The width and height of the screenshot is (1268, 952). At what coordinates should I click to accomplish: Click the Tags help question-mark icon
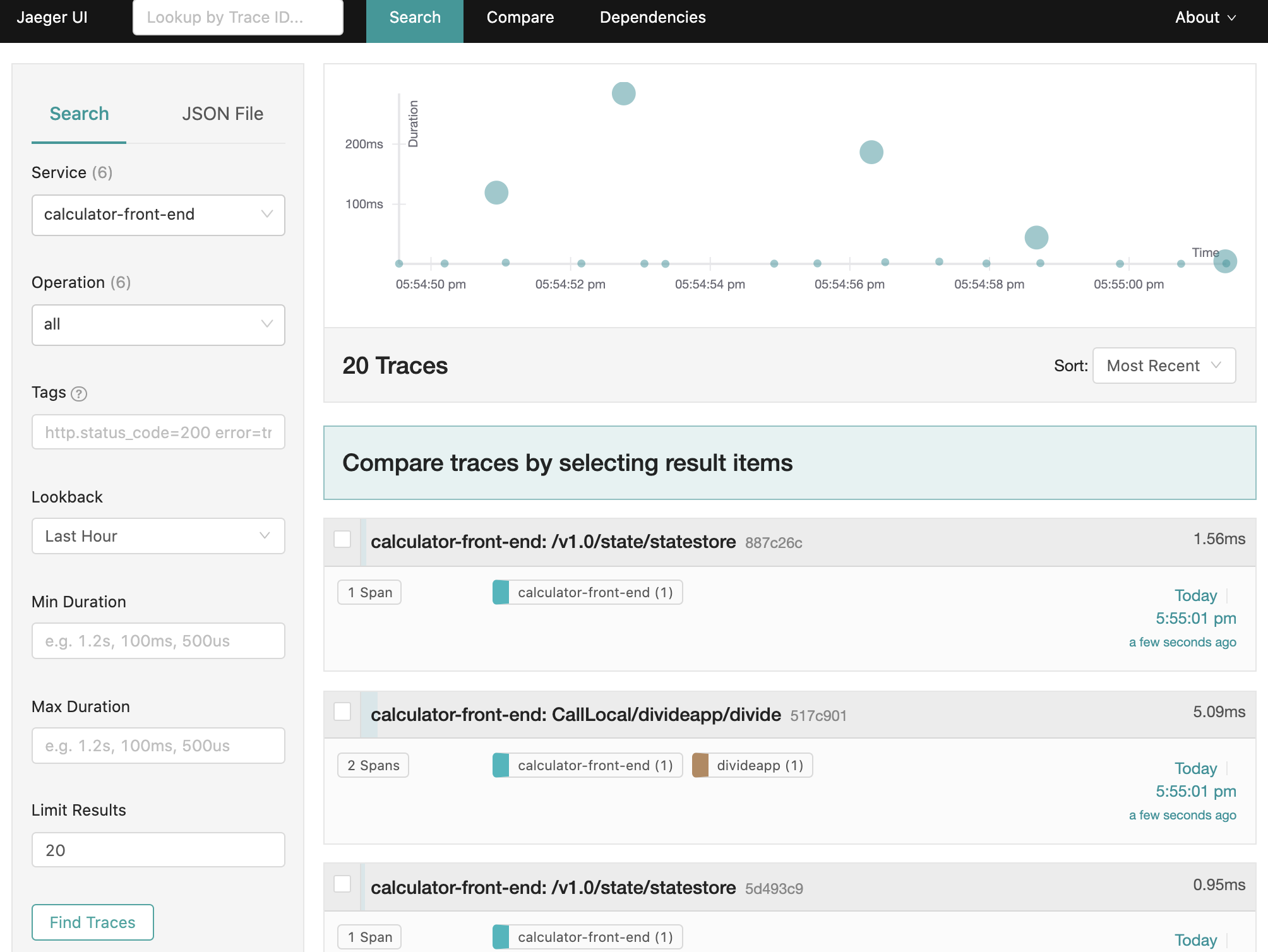coord(79,394)
